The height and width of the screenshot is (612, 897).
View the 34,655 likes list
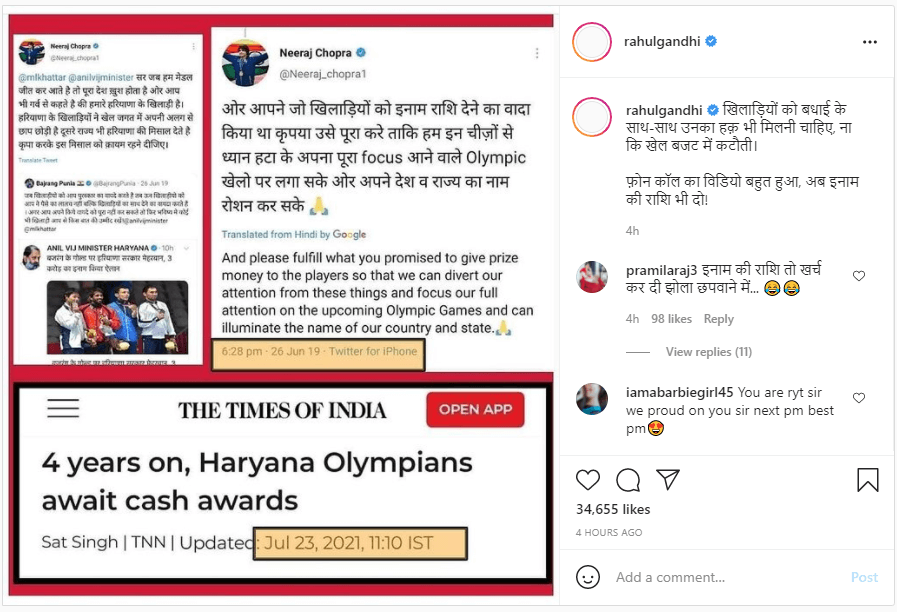tap(613, 509)
